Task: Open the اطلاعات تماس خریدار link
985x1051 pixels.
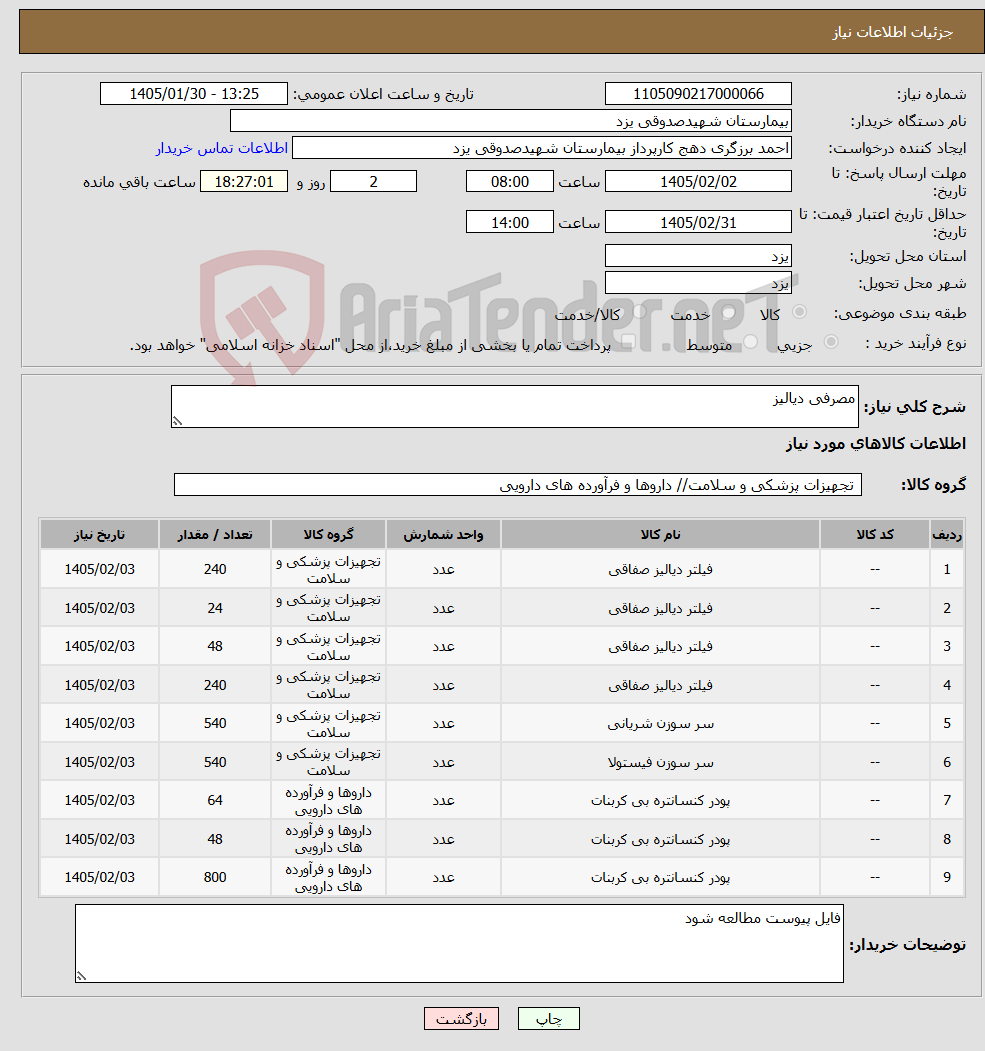Action: (222, 148)
